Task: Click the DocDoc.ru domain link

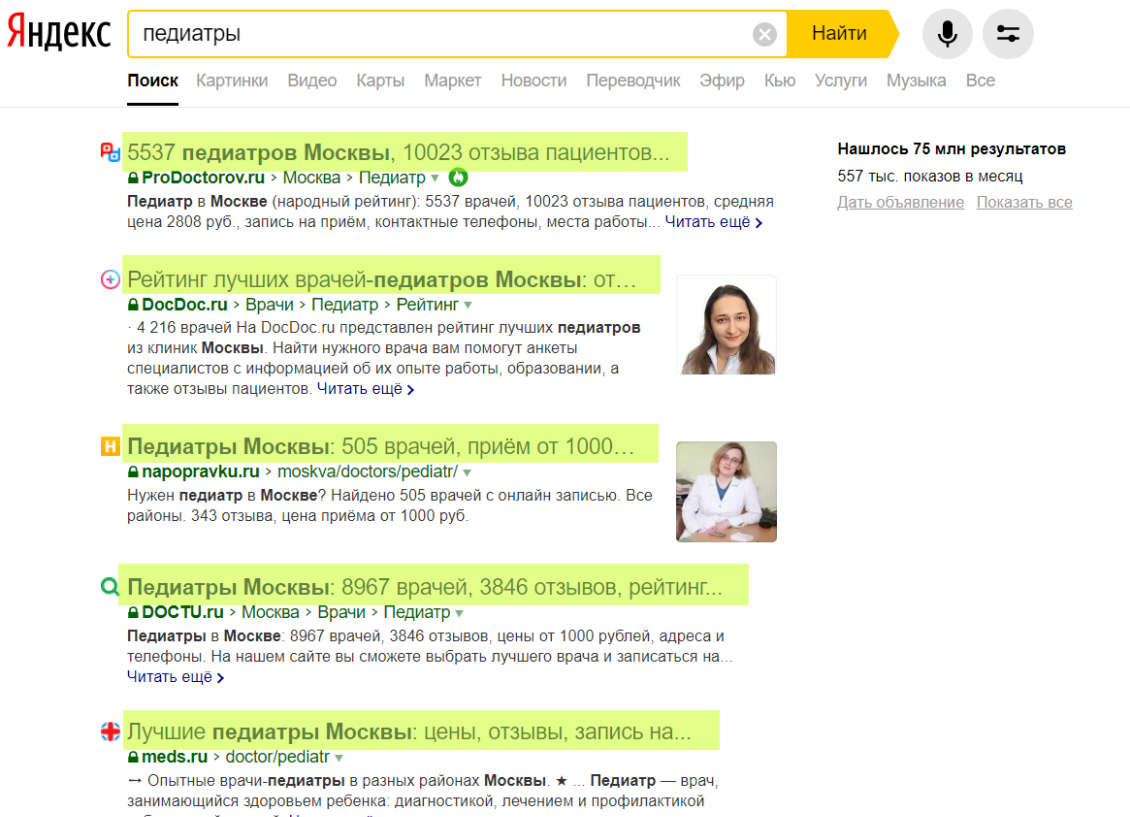Action: click(x=184, y=305)
